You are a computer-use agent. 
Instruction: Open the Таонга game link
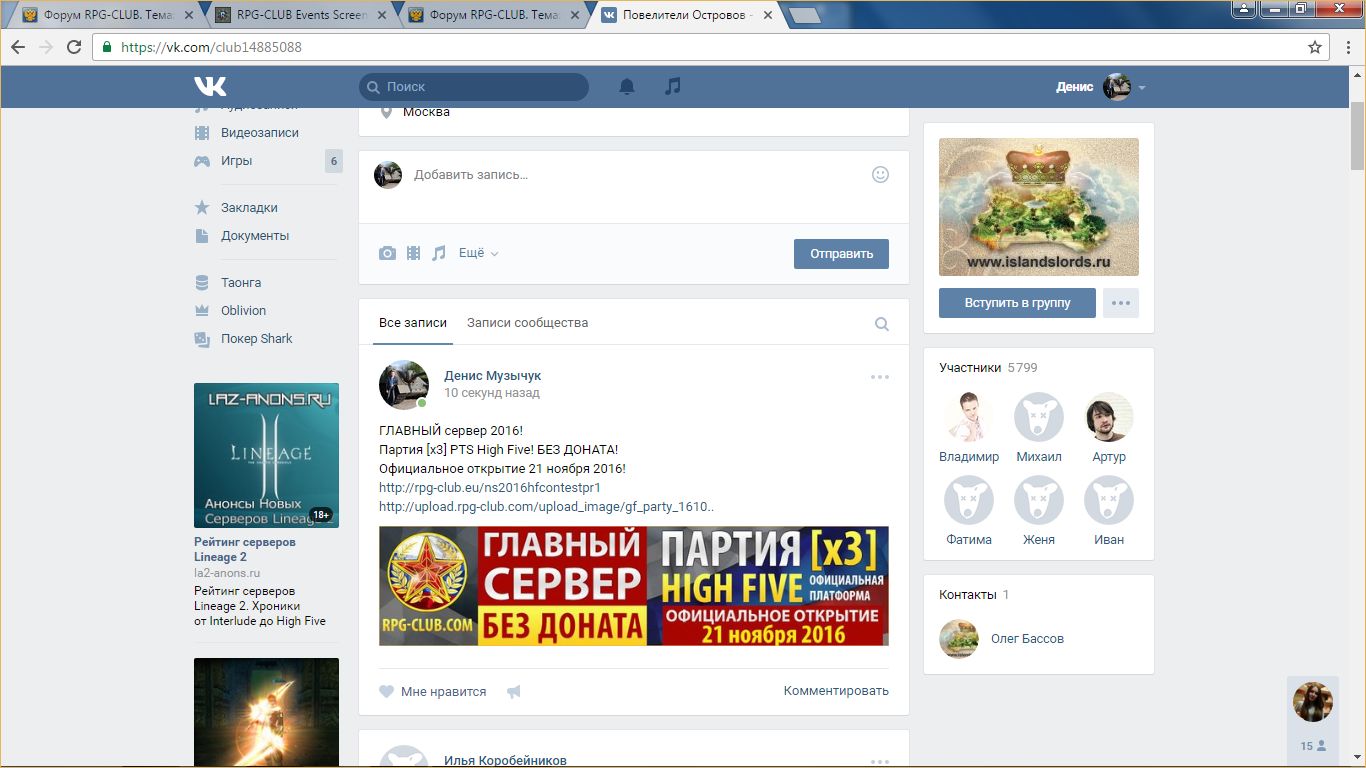pos(240,283)
